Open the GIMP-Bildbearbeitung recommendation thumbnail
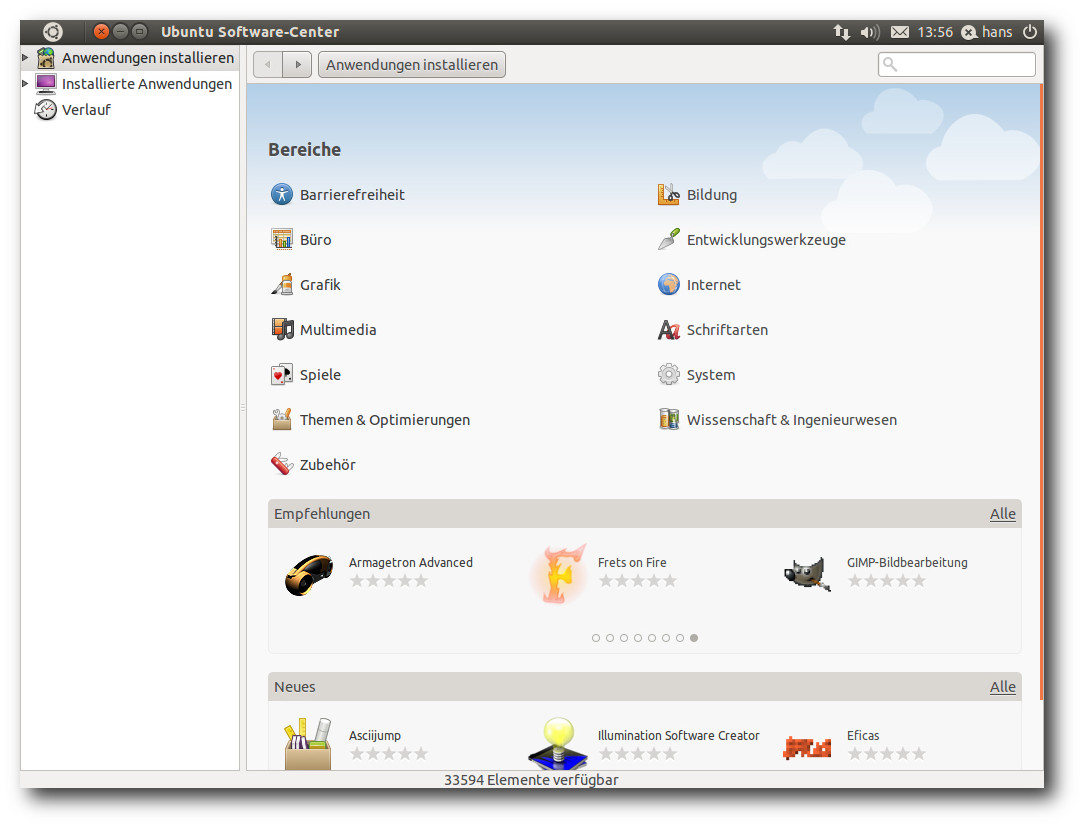The image size is (1084, 828). pos(806,574)
